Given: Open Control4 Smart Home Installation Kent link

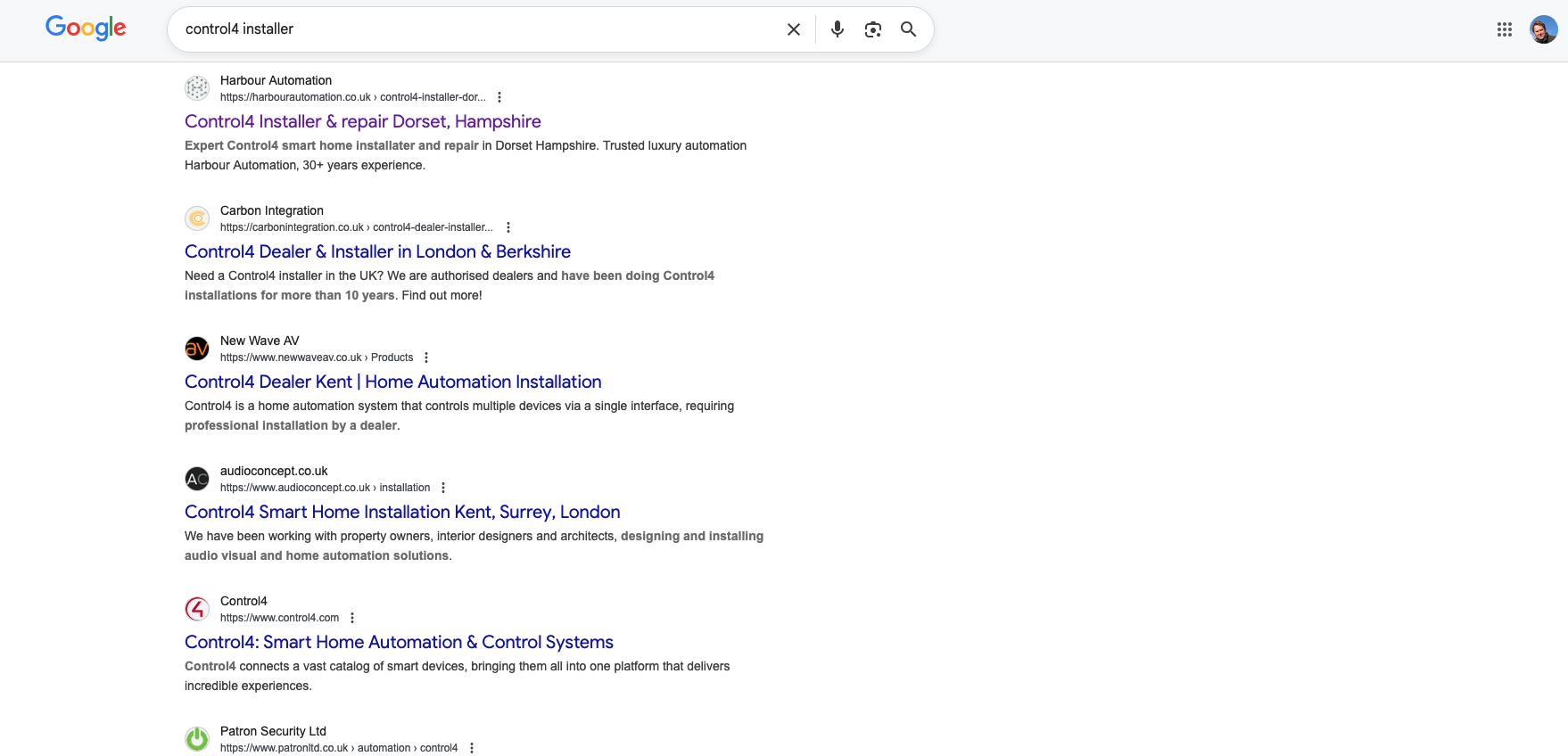Looking at the screenshot, I should tap(402, 512).
